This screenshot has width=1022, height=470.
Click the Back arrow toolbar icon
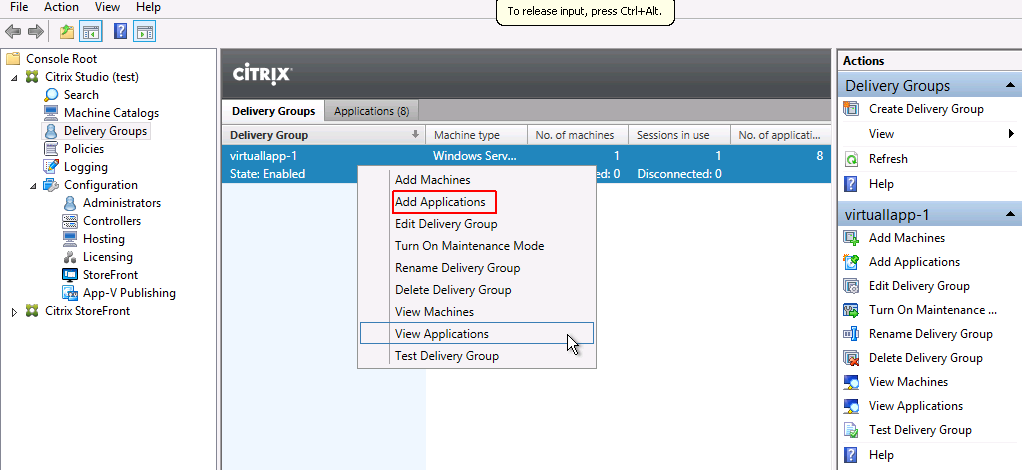[12, 31]
